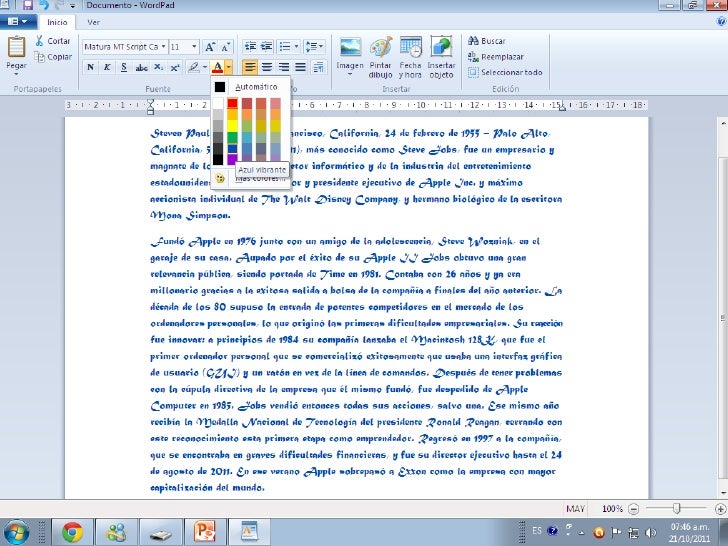Toggle superscript formatting
728x546 pixels.
(x=175, y=68)
